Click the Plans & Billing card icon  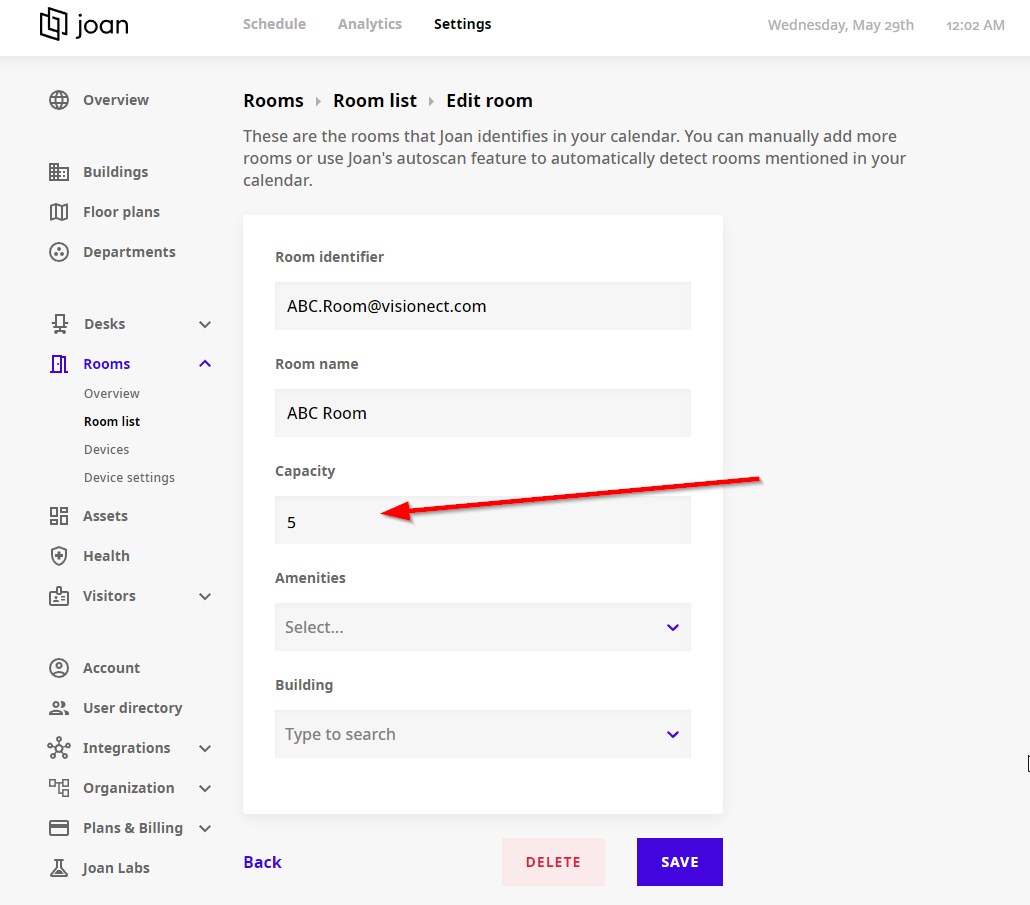pos(59,828)
